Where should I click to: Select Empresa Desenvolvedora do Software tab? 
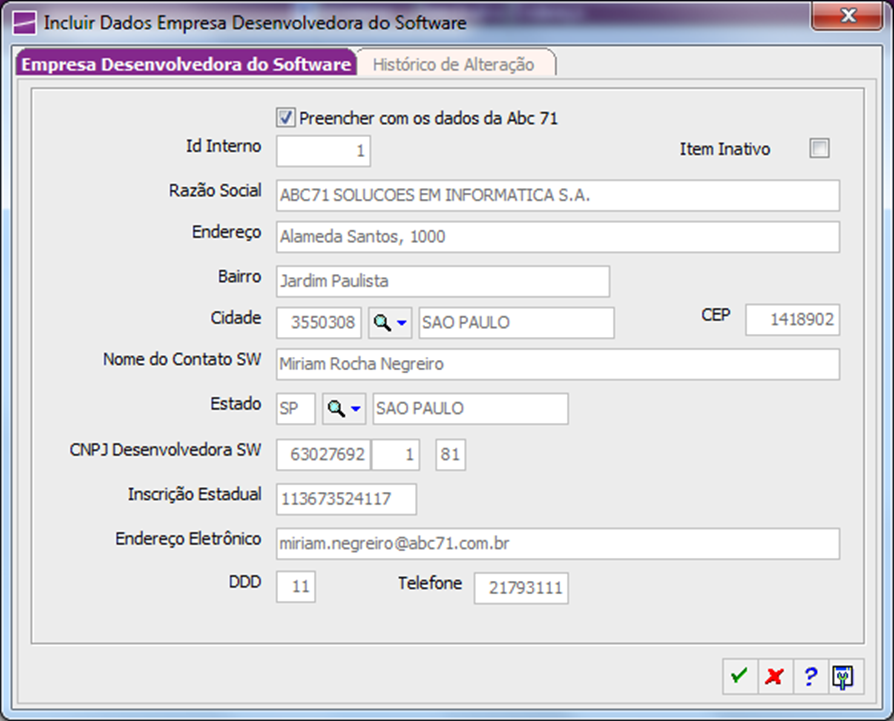coord(186,63)
